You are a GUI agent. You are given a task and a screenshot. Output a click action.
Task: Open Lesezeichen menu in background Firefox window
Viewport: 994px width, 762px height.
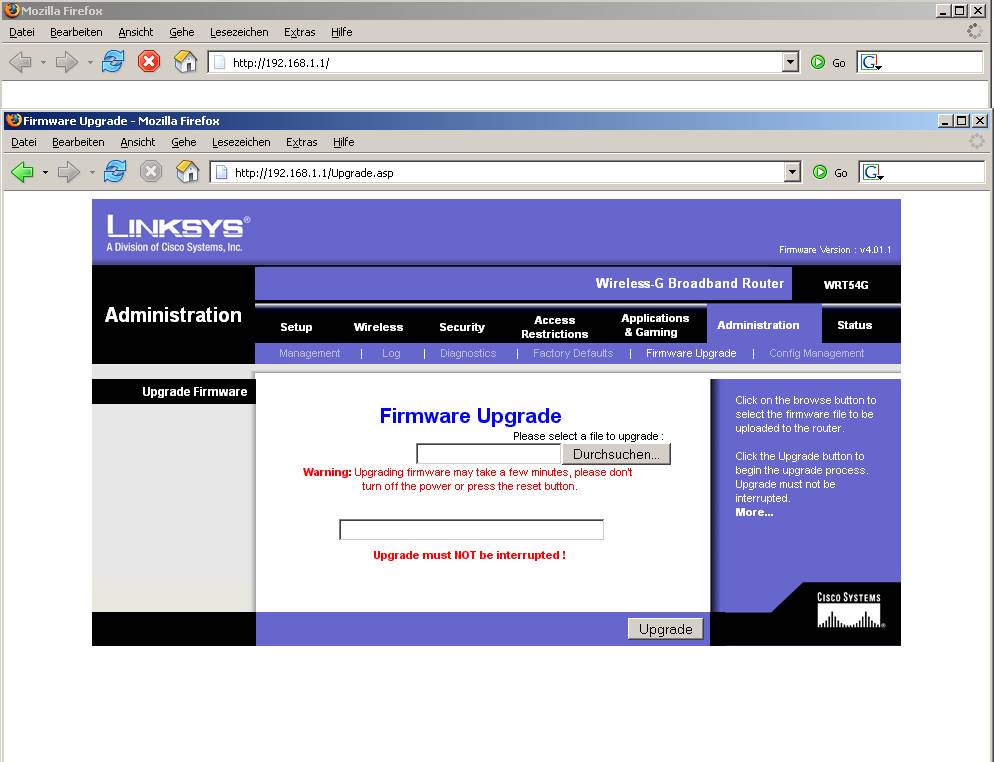[239, 32]
